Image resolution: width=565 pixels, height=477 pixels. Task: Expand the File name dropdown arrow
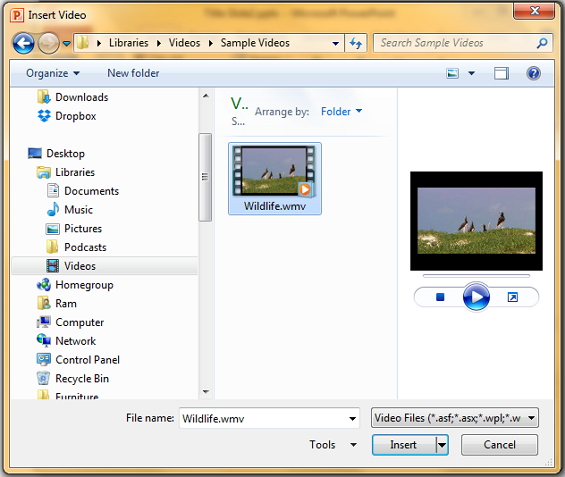(352, 418)
